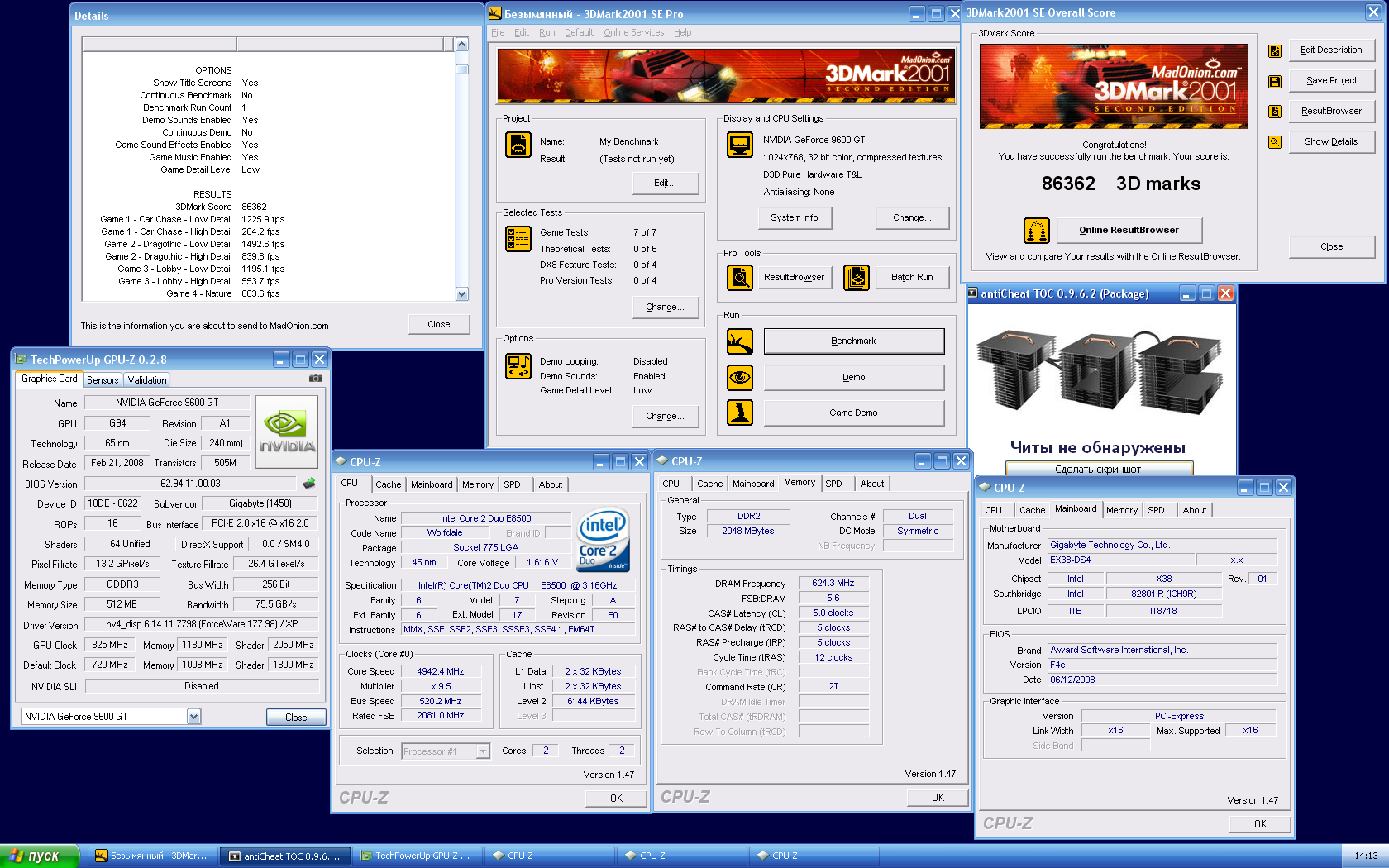This screenshot has height=868, width=1389.
Task: Open the Help menu in 3DMark2001
Action: pyautogui.click(x=682, y=33)
